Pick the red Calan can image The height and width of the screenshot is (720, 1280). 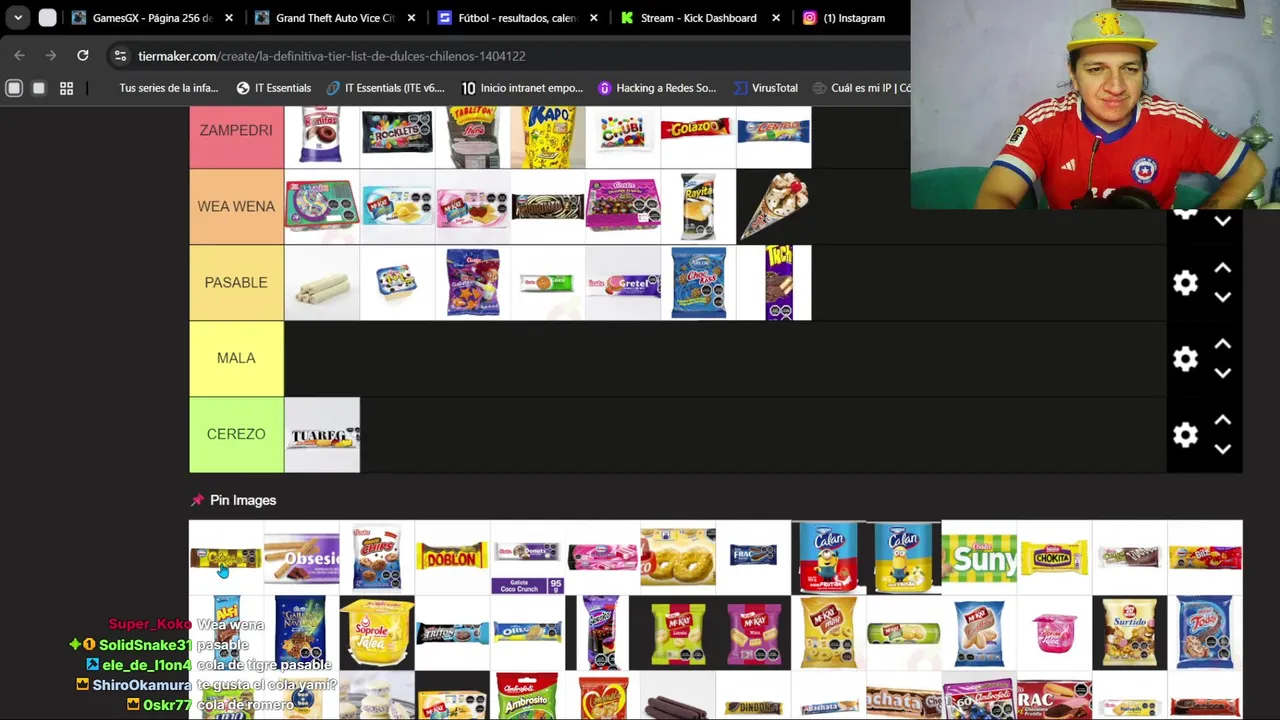click(x=828, y=558)
